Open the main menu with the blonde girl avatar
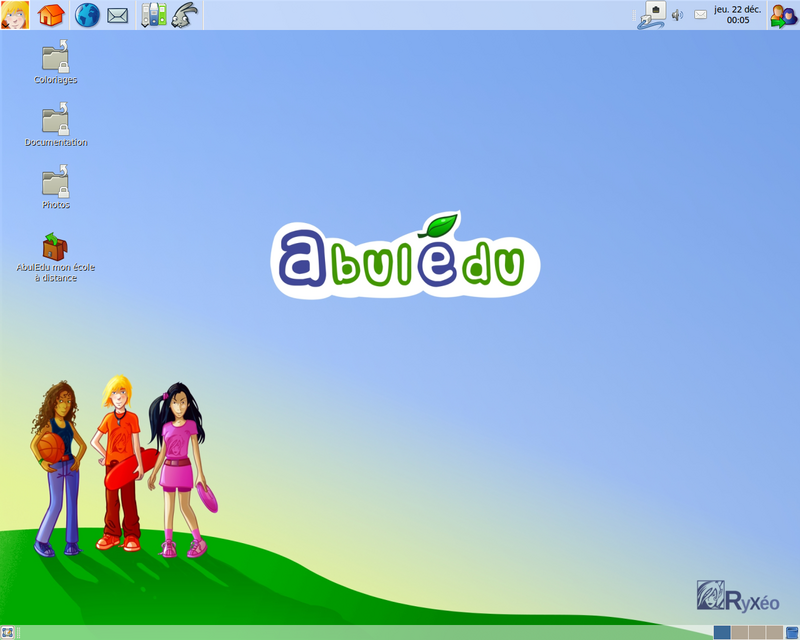The height and width of the screenshot is (640, 800). click(x=15, y=15)
